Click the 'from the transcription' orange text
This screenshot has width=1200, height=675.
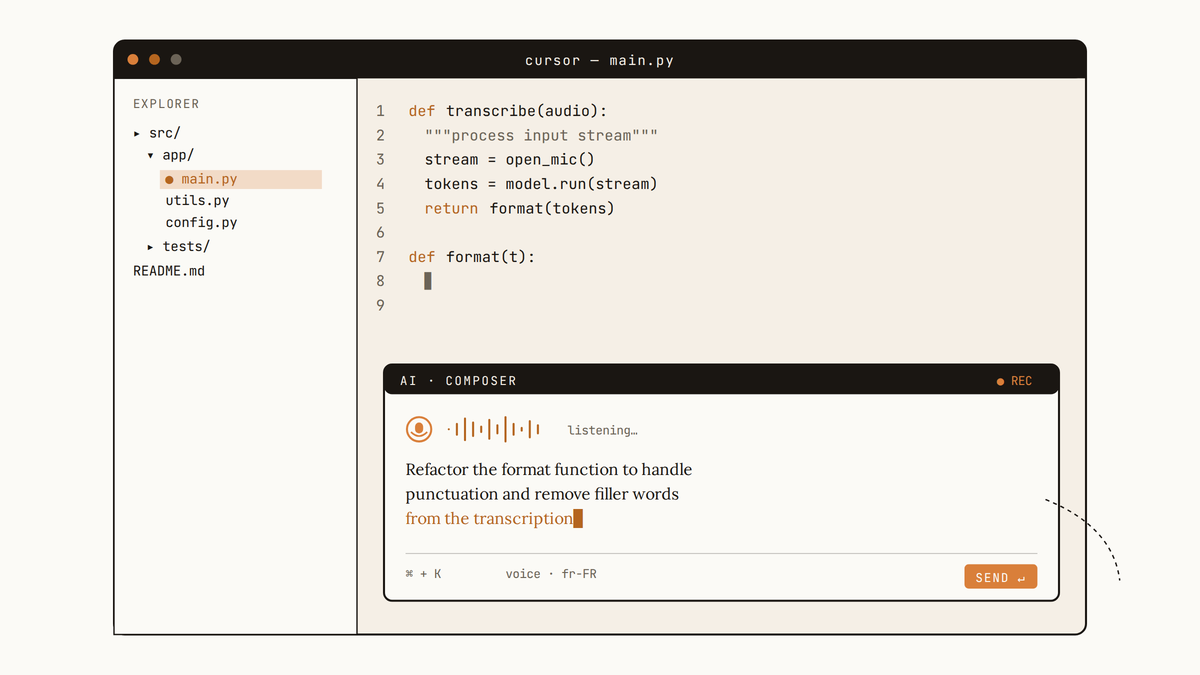click(x=489, y=519)
